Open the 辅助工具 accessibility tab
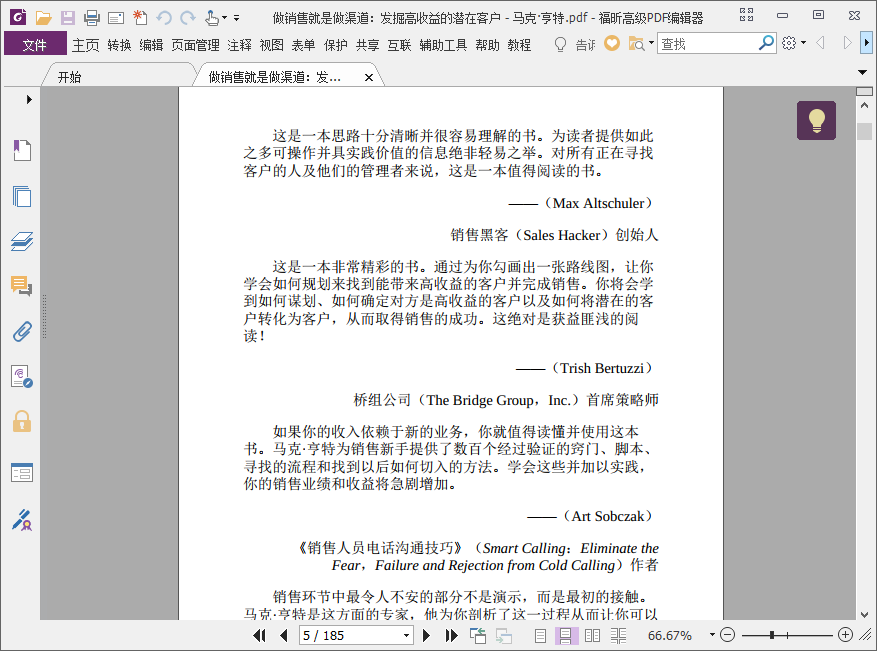 443,45
